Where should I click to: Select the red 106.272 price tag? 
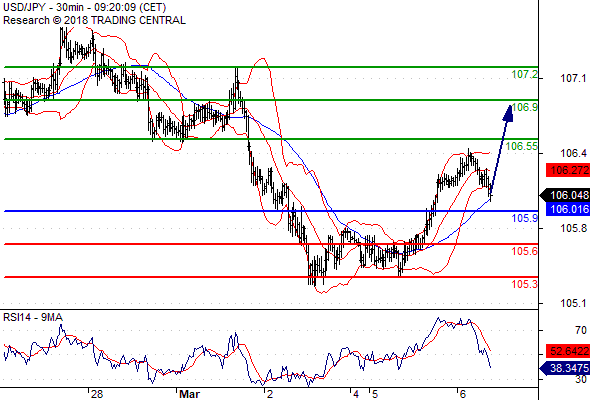[x=568, y=170]
